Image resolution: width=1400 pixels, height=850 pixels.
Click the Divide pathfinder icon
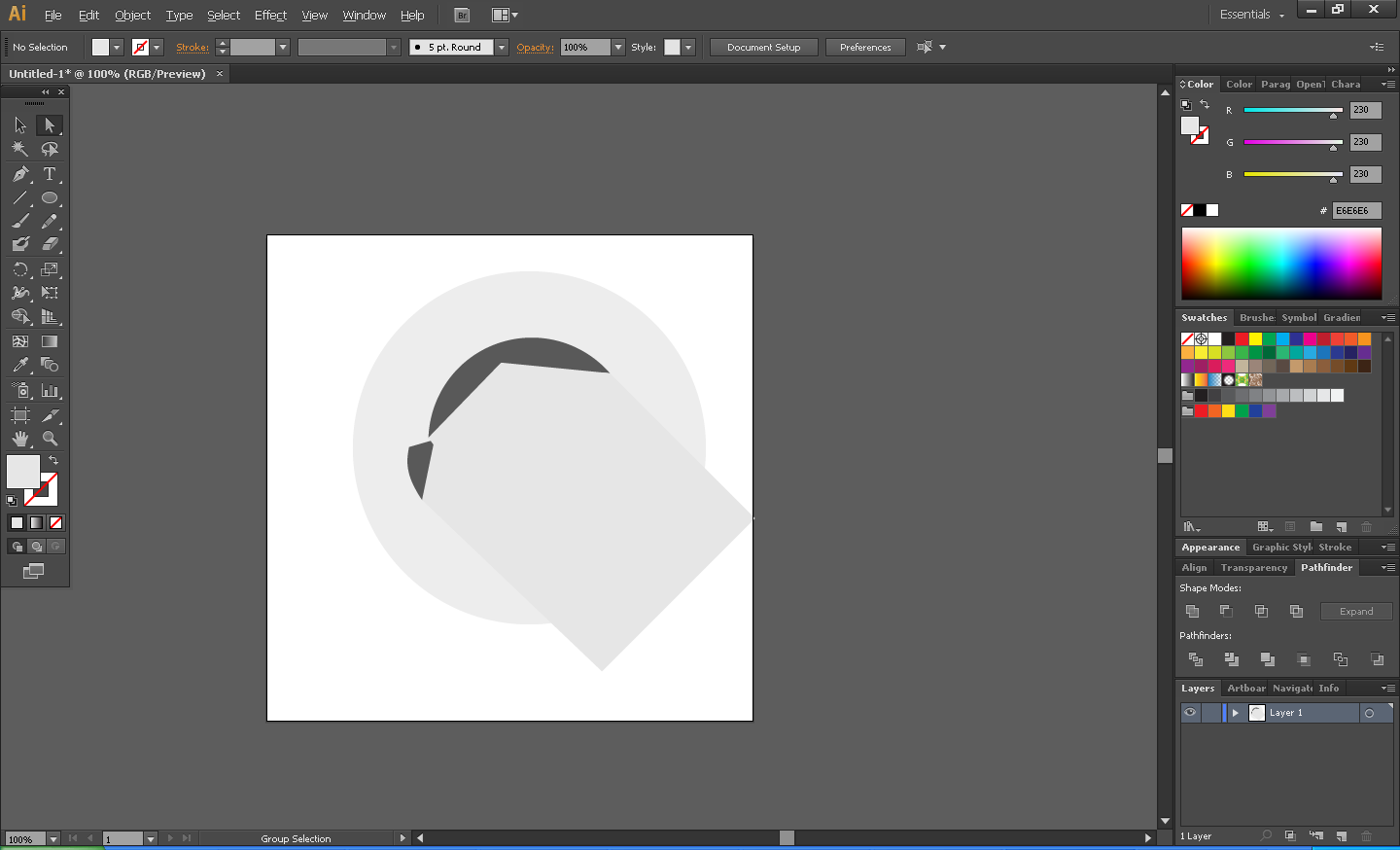(x=1196, y=659)
